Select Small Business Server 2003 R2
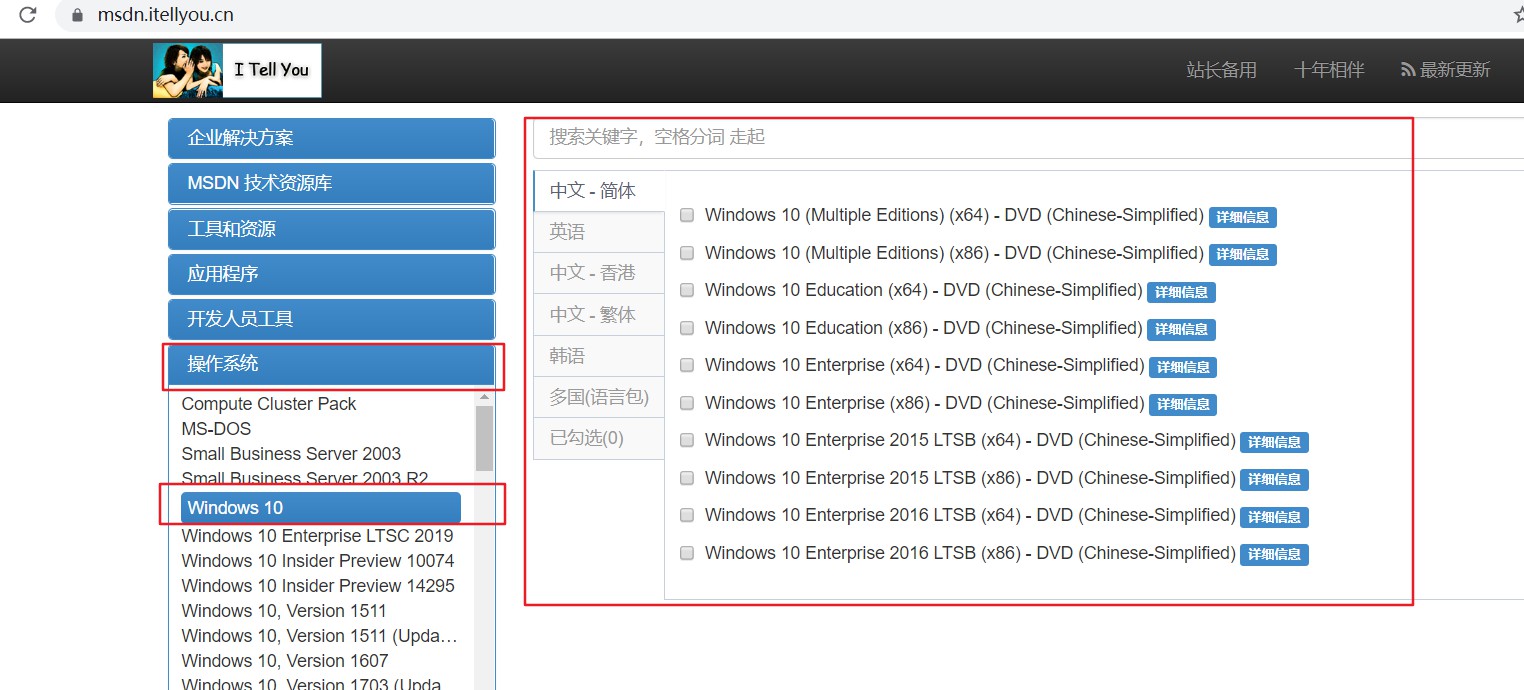This screenshot has width=1524, height=690. click(304, 479)
